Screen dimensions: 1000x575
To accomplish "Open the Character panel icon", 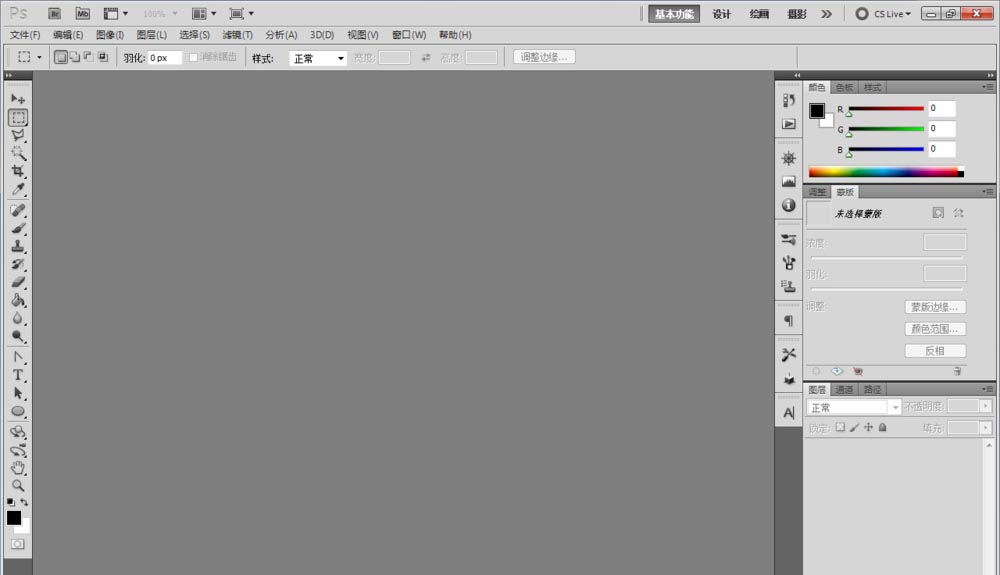I will coord(789,413).
